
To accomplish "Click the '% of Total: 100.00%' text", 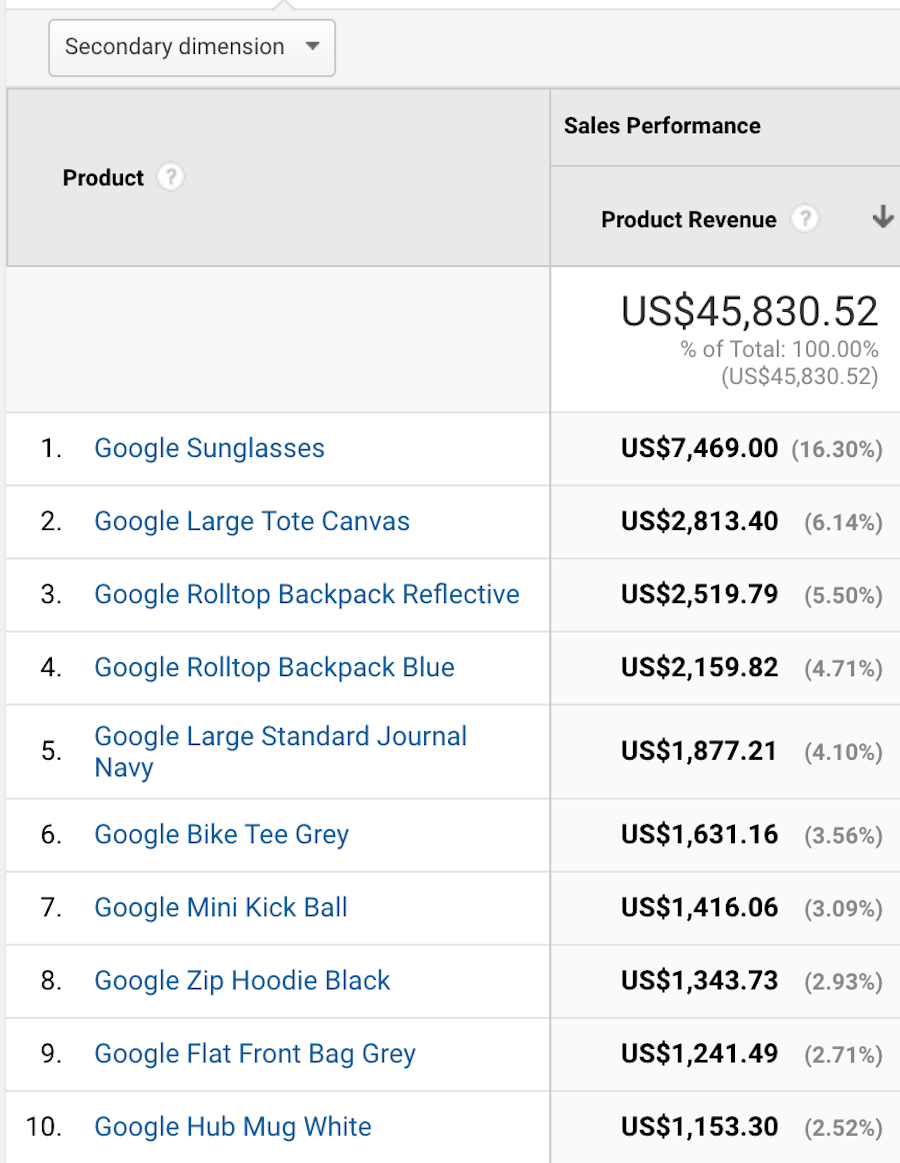I will coord(779,349).
